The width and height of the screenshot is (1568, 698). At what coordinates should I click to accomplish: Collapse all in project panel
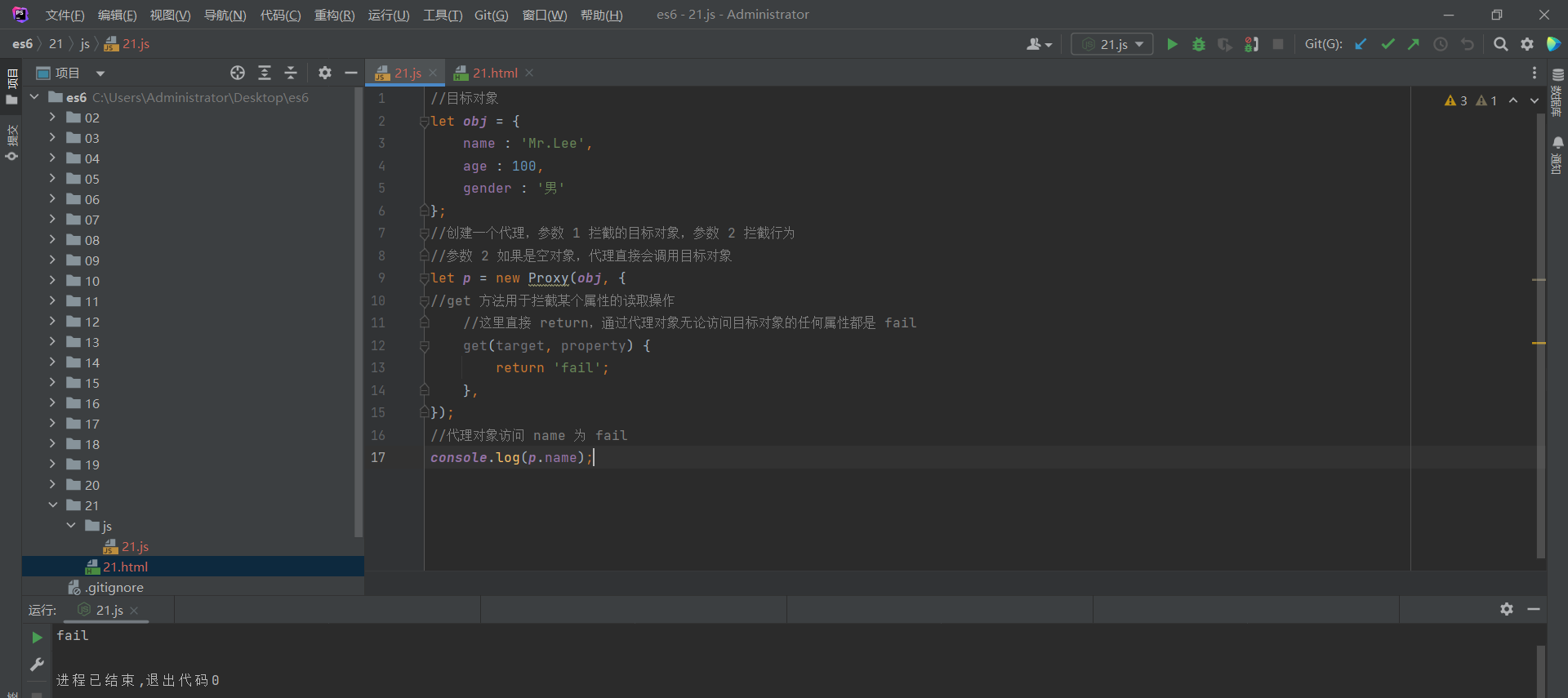(x=291, y=73)
